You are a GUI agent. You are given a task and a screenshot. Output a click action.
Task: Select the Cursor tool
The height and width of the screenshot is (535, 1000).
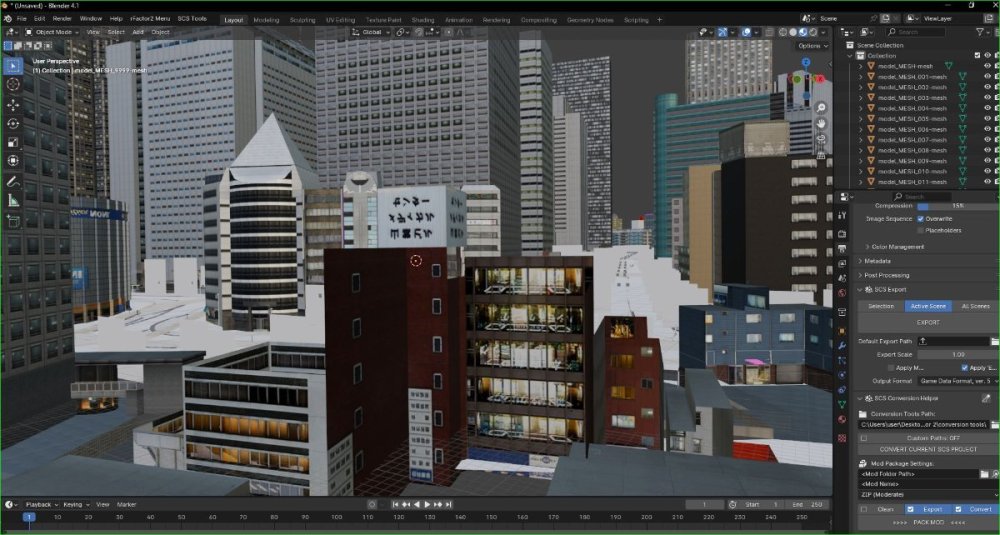coord(13,84)
